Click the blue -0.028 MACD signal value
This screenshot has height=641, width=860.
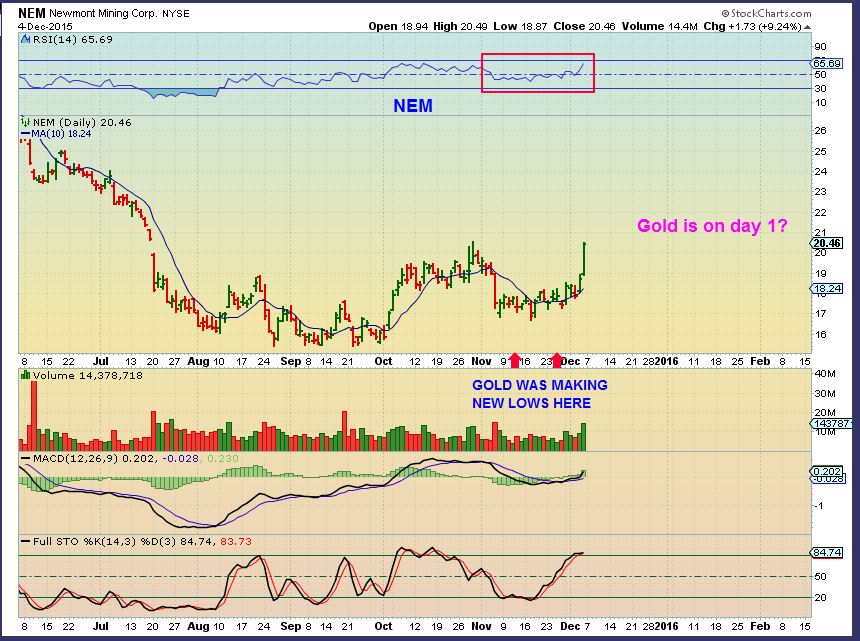tap(179, 458)
